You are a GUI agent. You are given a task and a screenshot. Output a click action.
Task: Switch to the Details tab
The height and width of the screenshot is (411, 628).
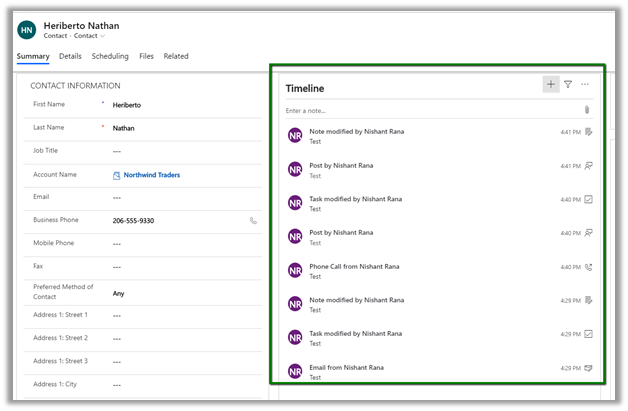coord(70,57)
